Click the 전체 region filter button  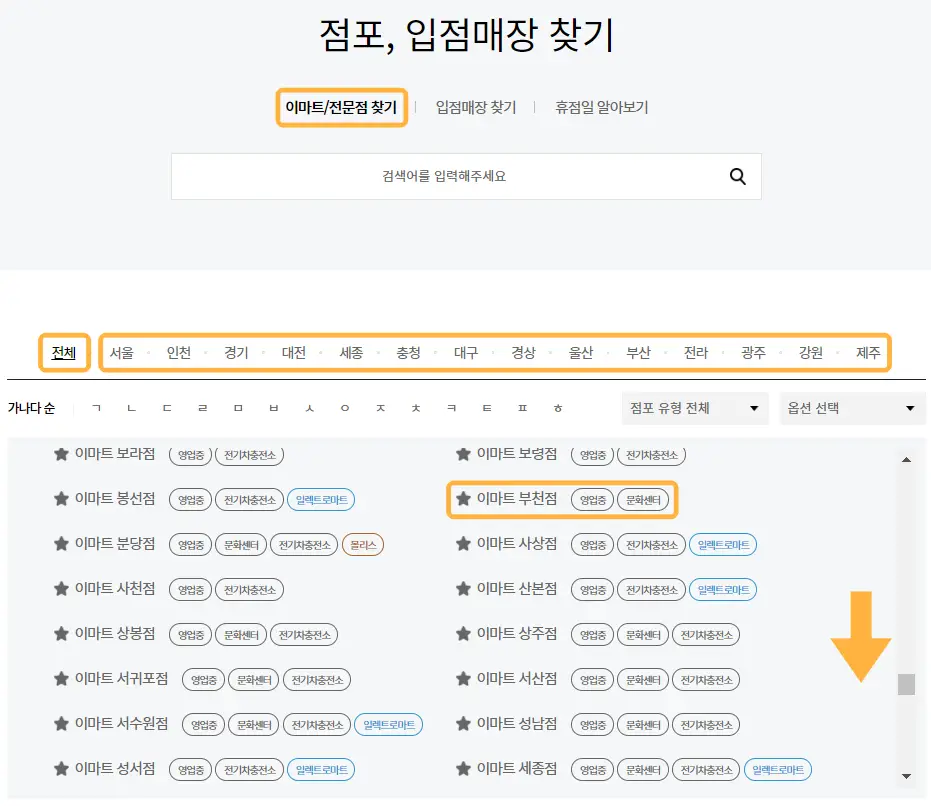point(64,352)
